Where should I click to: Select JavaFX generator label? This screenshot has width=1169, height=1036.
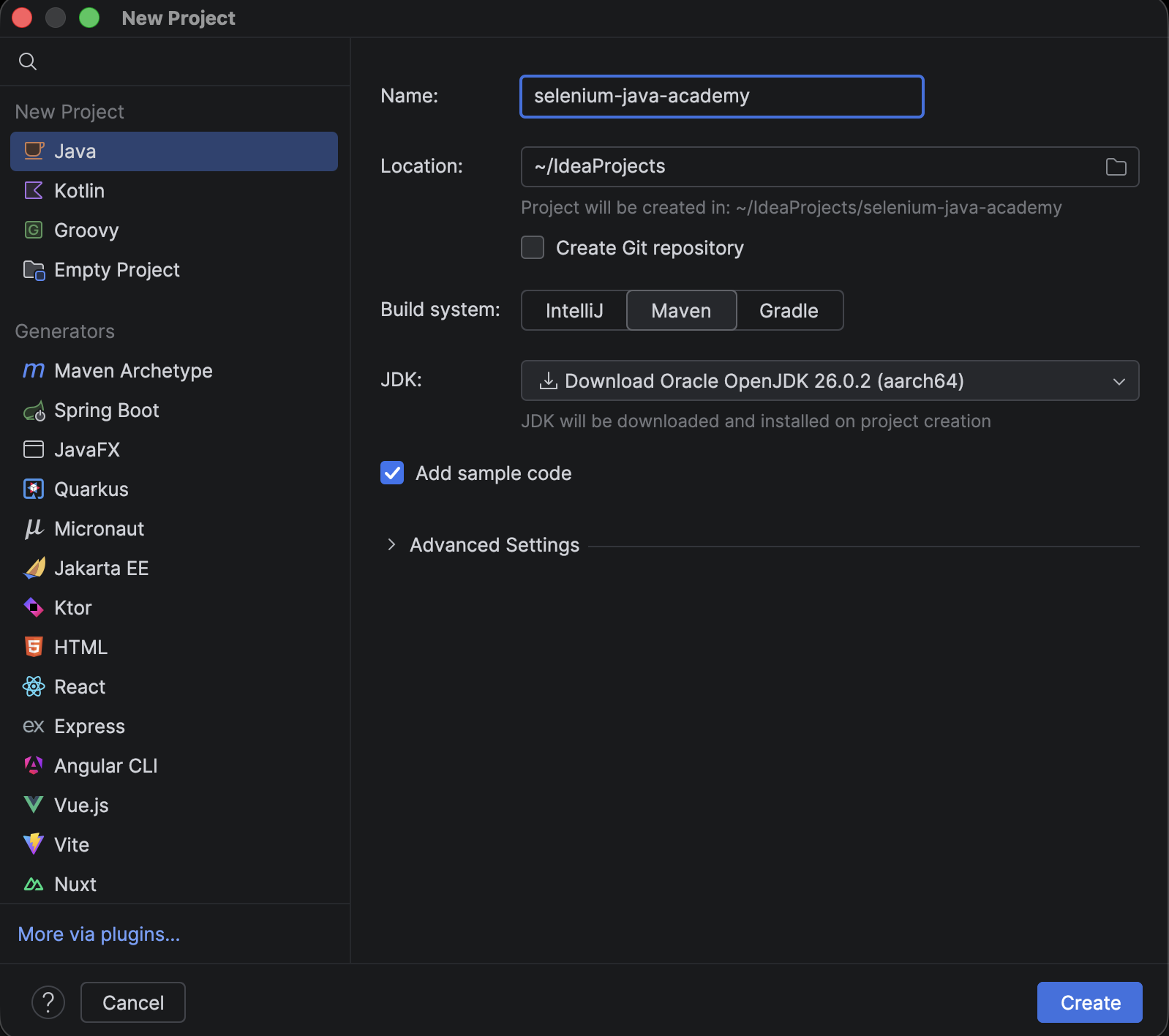[87, 450]
